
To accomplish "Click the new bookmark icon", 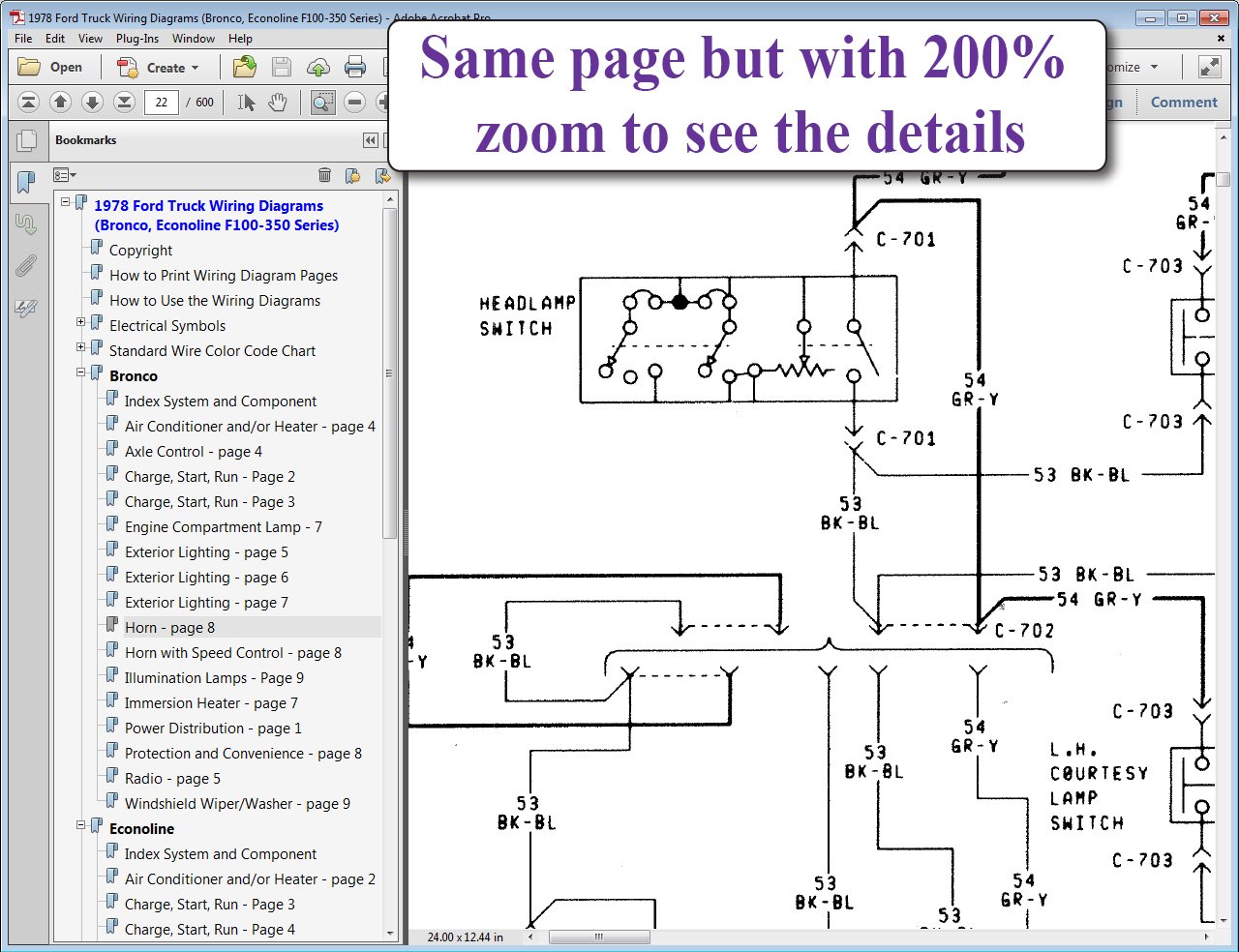I will click(x=353, y=175).
